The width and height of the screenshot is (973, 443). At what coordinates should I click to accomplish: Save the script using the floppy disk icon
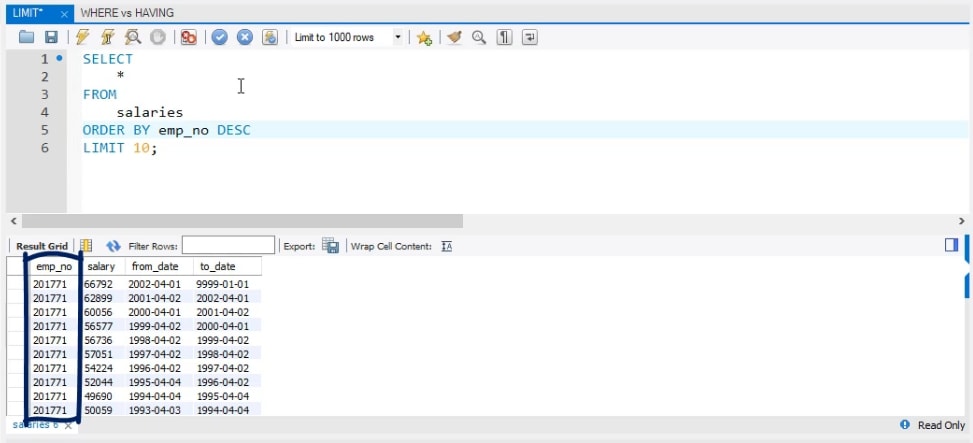pos(51,37)
